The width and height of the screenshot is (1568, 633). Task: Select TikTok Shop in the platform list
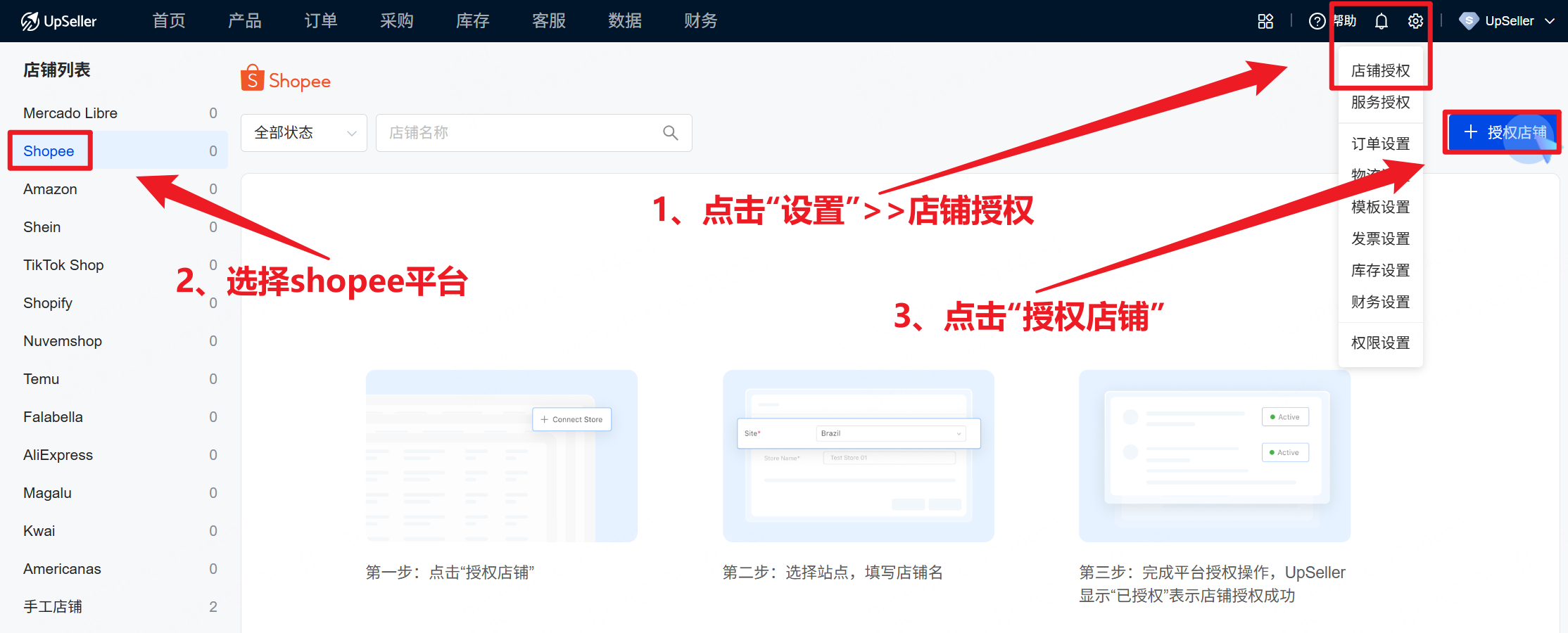(63, 264)
